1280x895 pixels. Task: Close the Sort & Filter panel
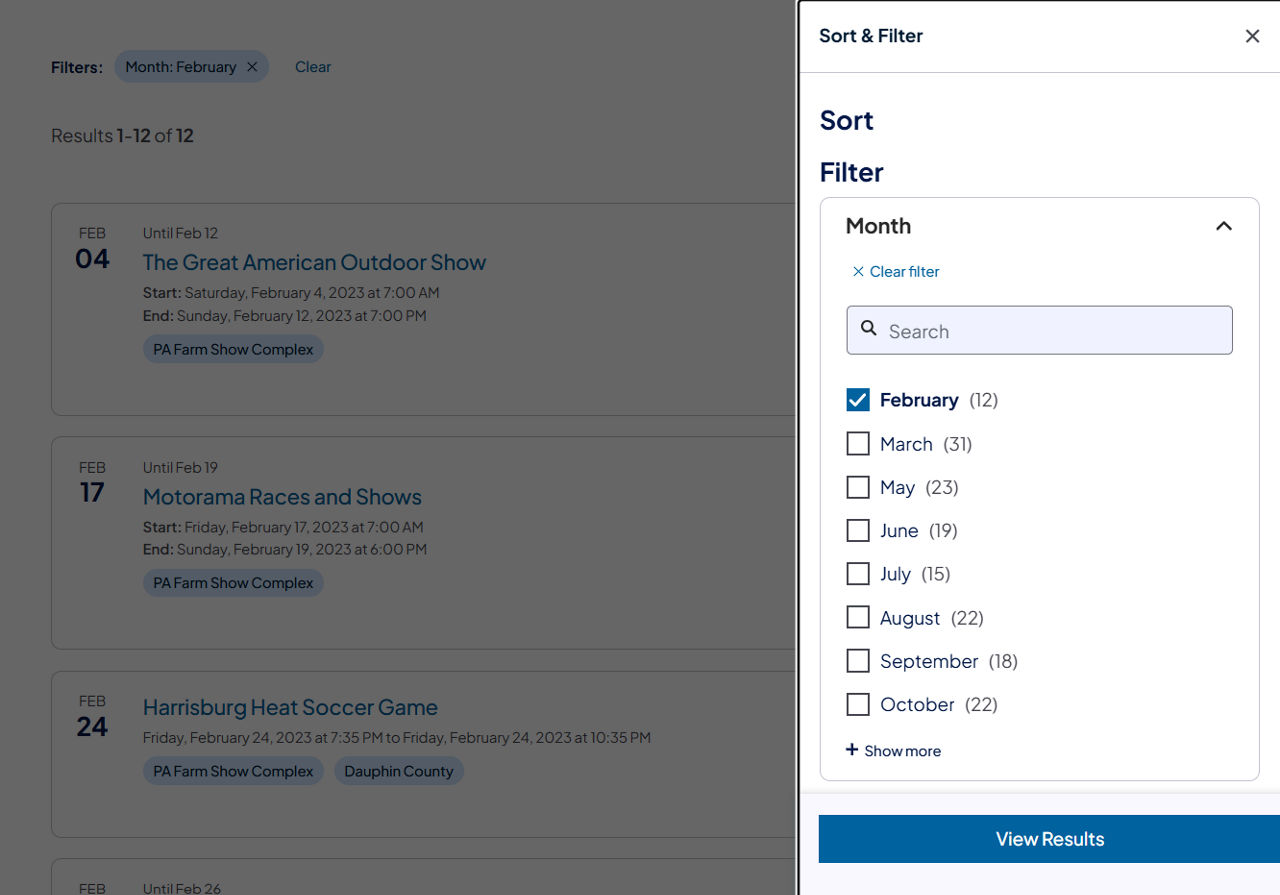pyautogui.click(x=1252, y=36)
